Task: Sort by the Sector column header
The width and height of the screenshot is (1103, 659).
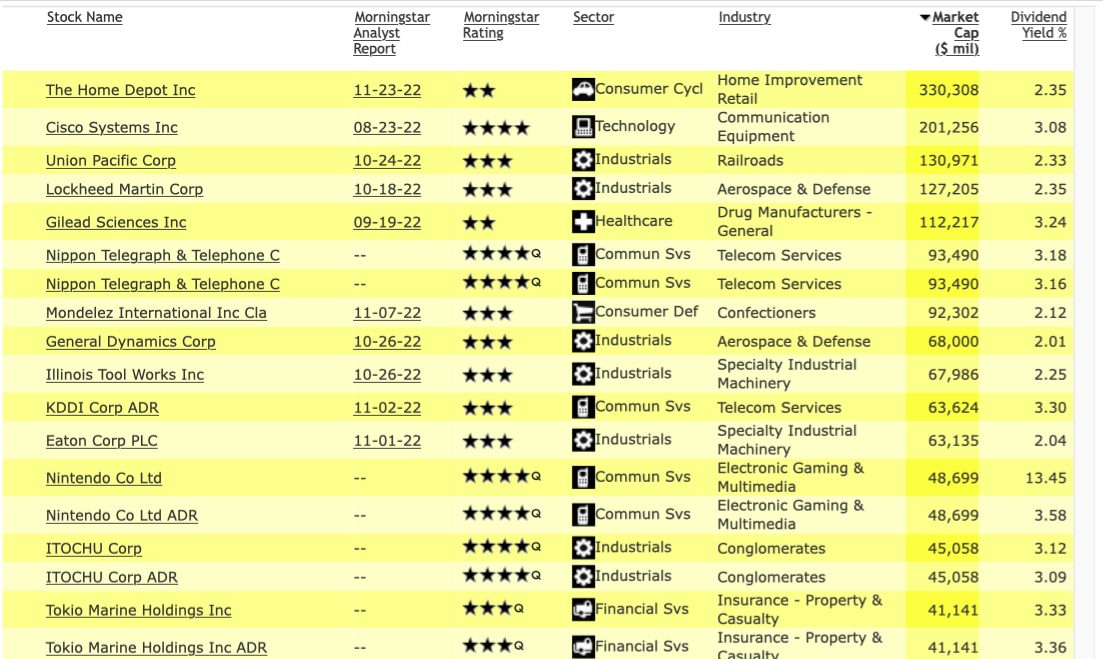Action: [x=593, y=17]
